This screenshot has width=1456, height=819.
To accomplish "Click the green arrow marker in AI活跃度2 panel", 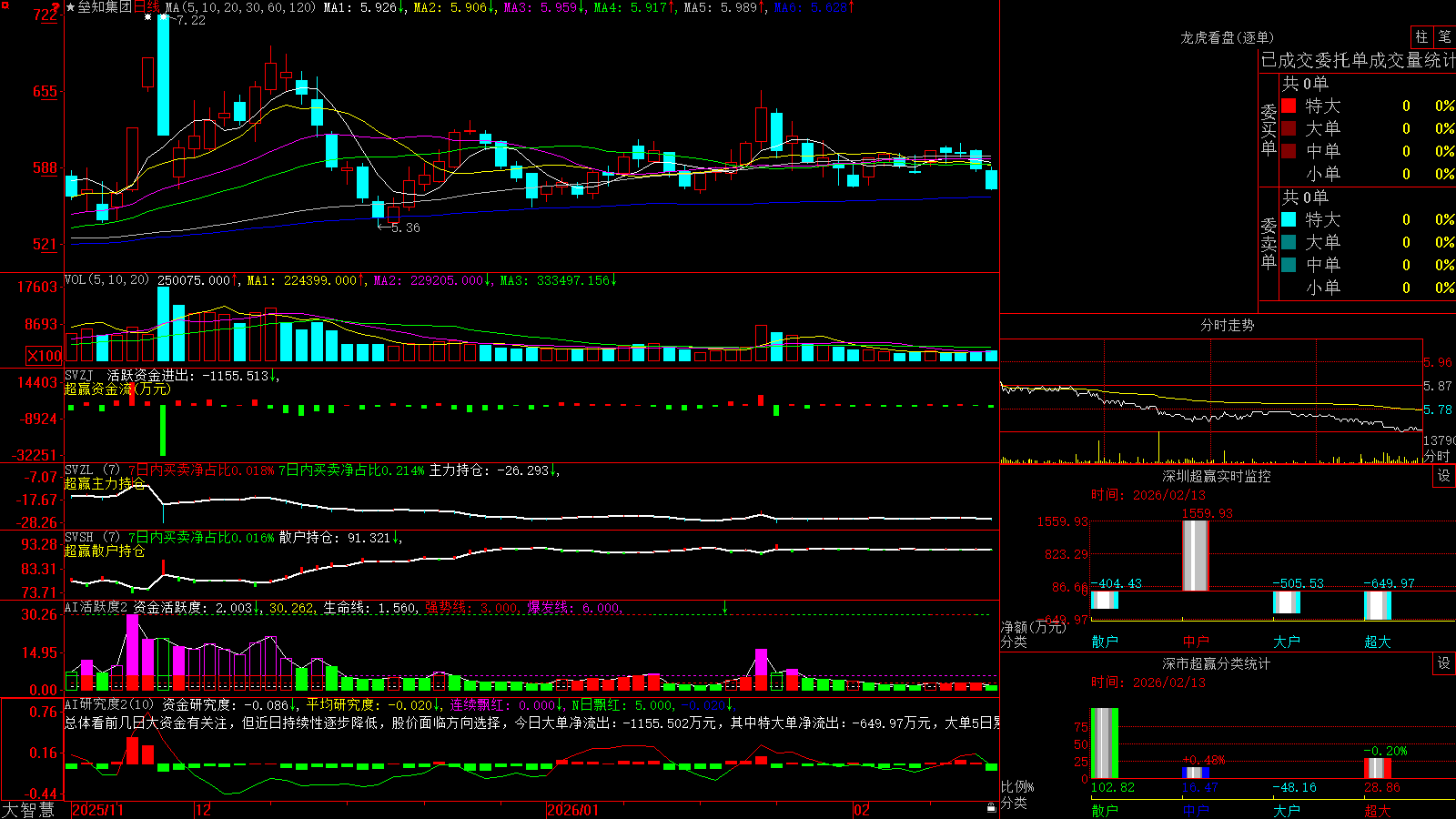I will 725,607.
